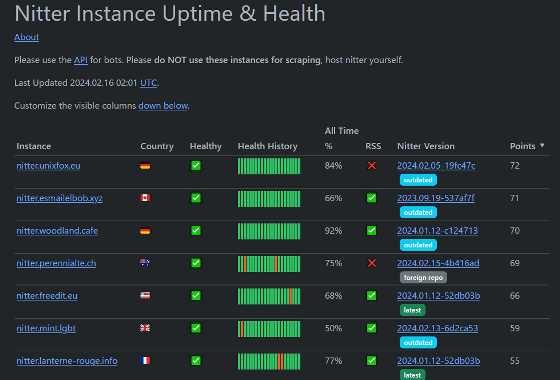
Task: Click Germany flag for nitter.woodland.cafe
Action: click(145, 231)
